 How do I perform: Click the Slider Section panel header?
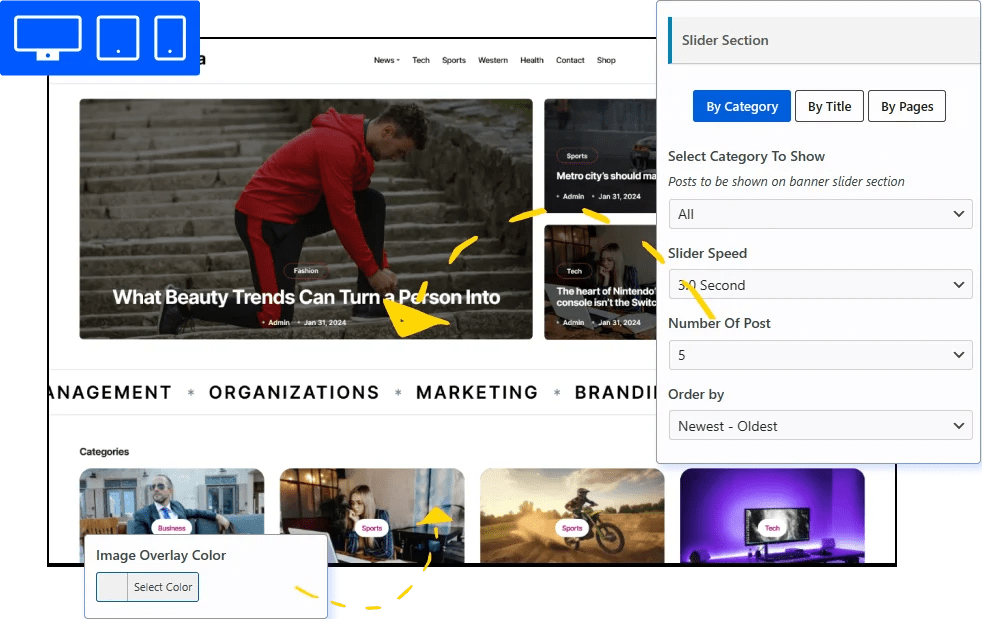tap(824, 40)
